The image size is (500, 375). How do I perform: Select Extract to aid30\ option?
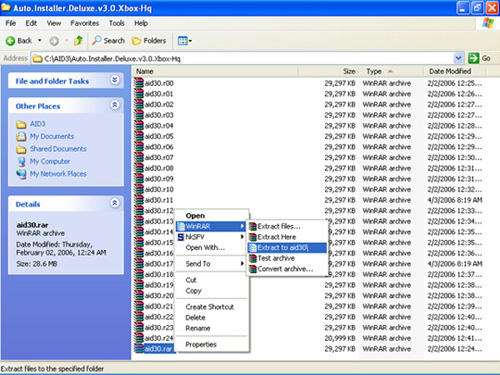[287, 248]
